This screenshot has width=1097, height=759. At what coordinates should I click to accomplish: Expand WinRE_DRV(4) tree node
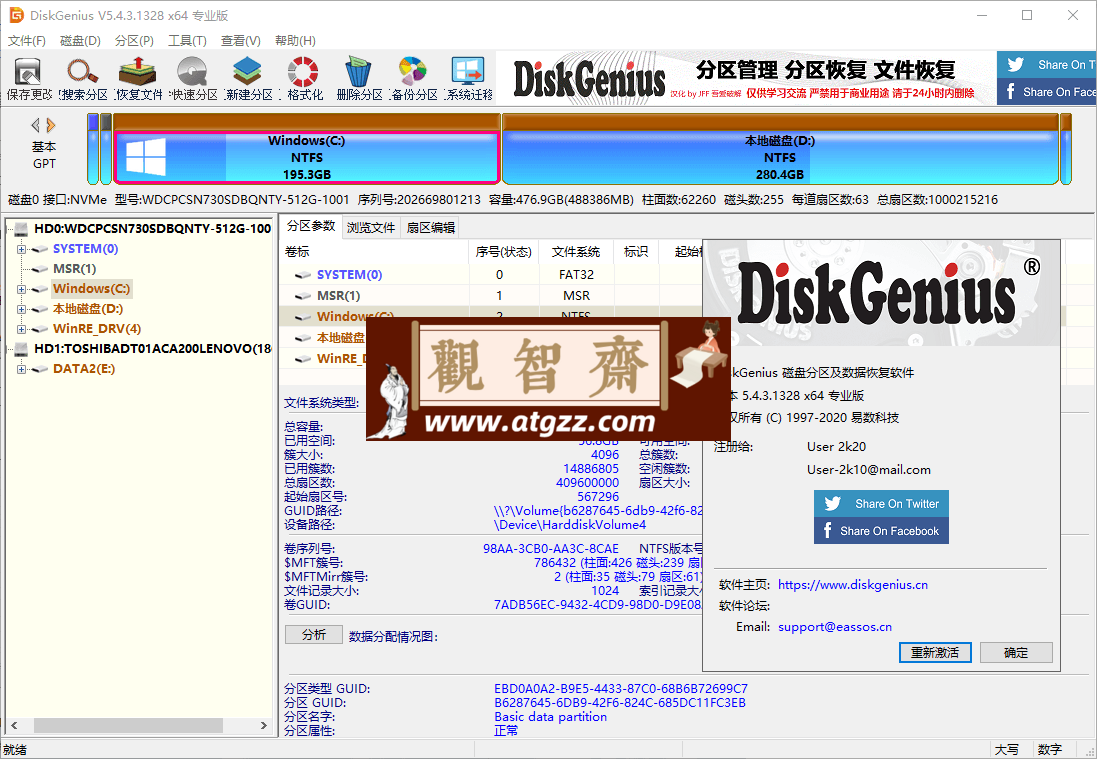coord(21,329)
